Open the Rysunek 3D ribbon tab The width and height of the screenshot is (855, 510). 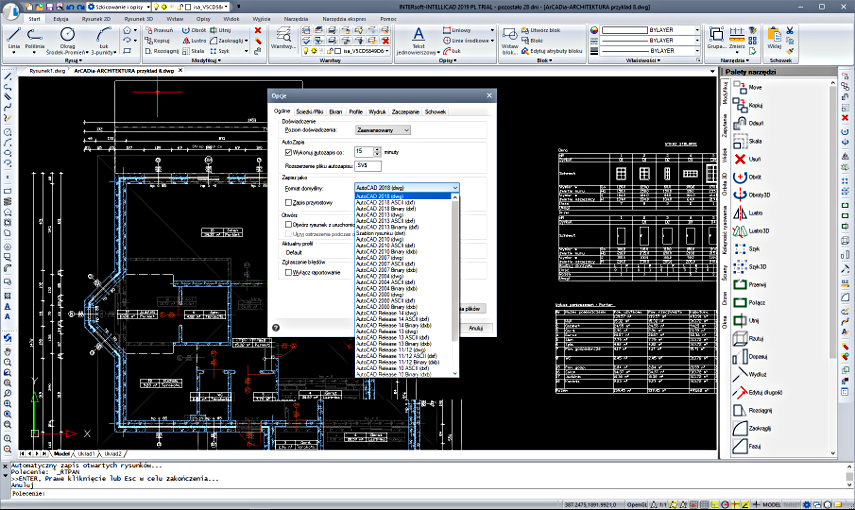(139, 19)
